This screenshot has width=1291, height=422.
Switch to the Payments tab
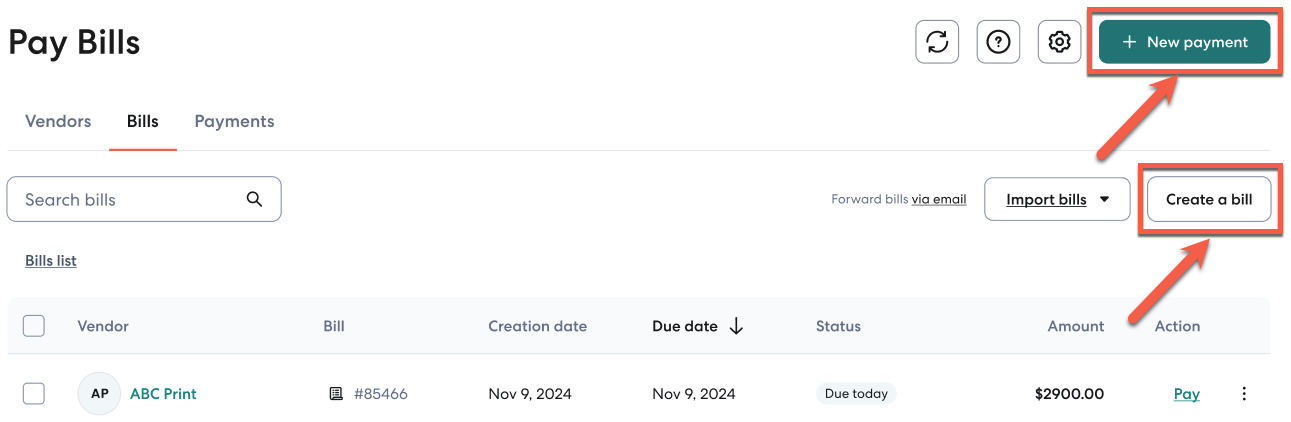click(234, 121)
